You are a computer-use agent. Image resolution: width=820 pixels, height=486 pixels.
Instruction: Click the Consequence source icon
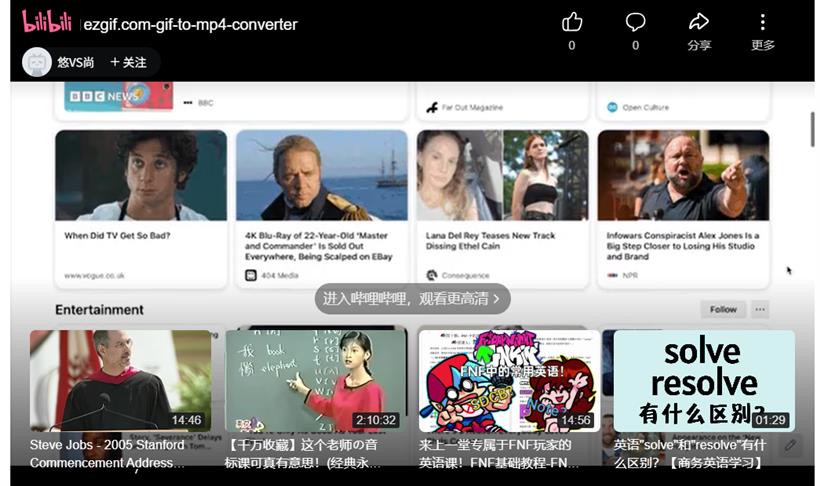point(431,275)
